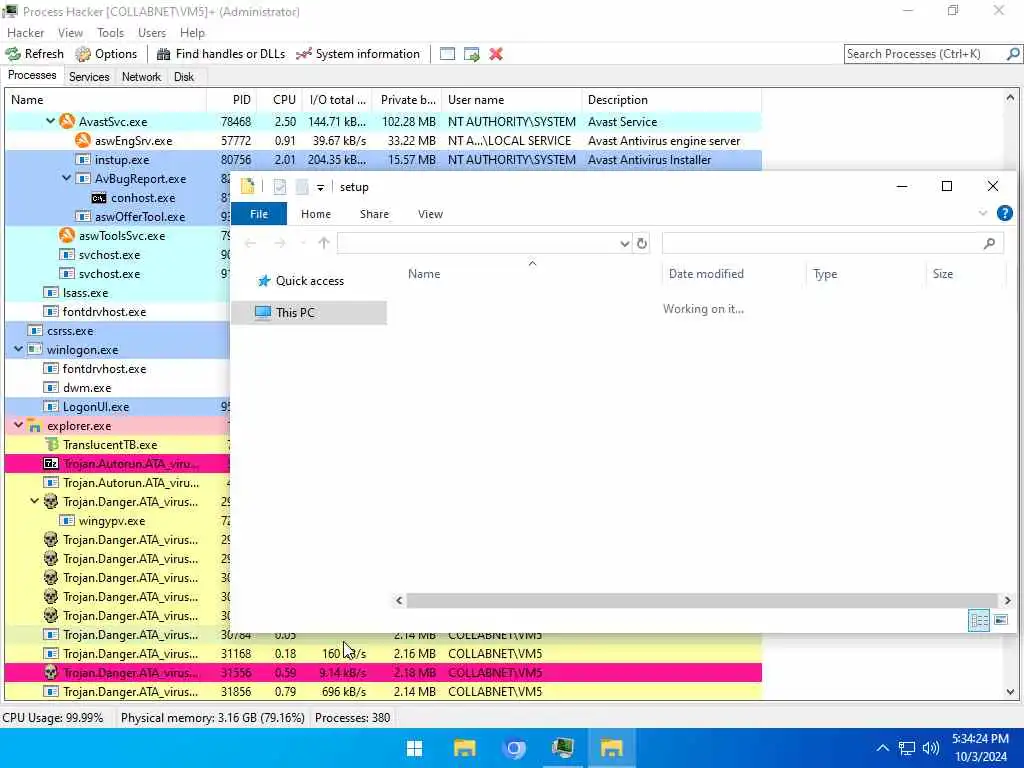Click the find window toolbar icon

click(447, 54)
